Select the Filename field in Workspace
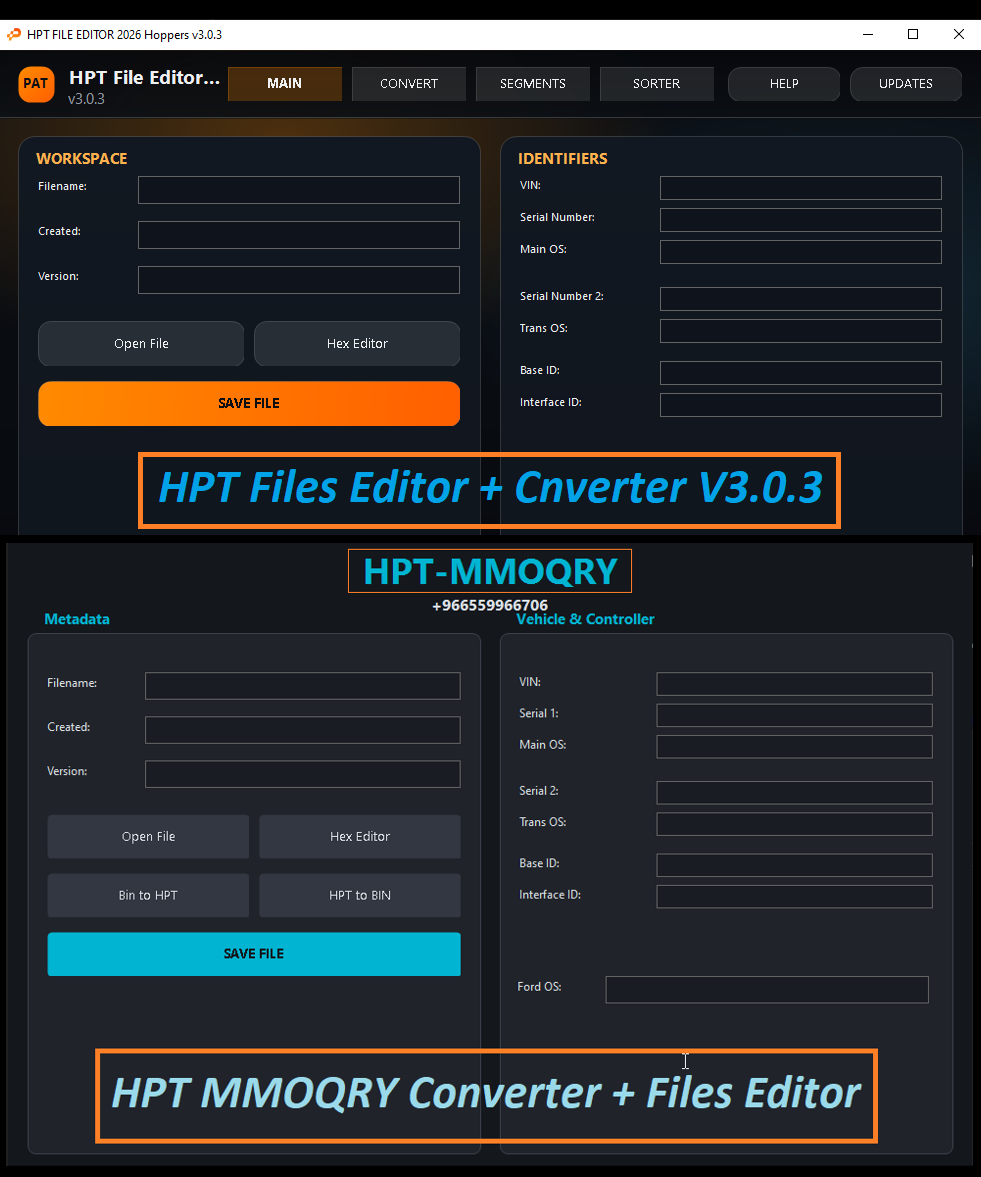 pyautogui.click(x=298, y=190)
